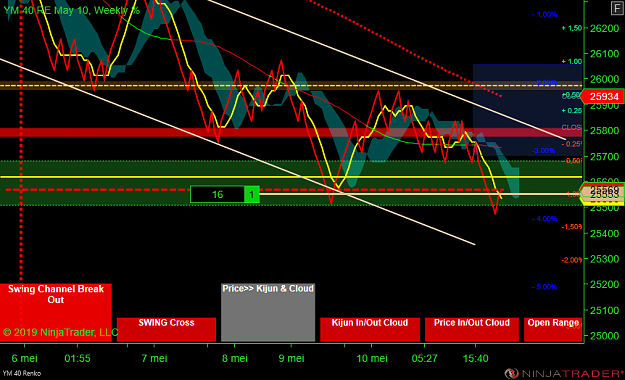Click the 15:40 time axis label
This screenshot has height=380, width=625.
pyautogui.click(x=476, y=358)
